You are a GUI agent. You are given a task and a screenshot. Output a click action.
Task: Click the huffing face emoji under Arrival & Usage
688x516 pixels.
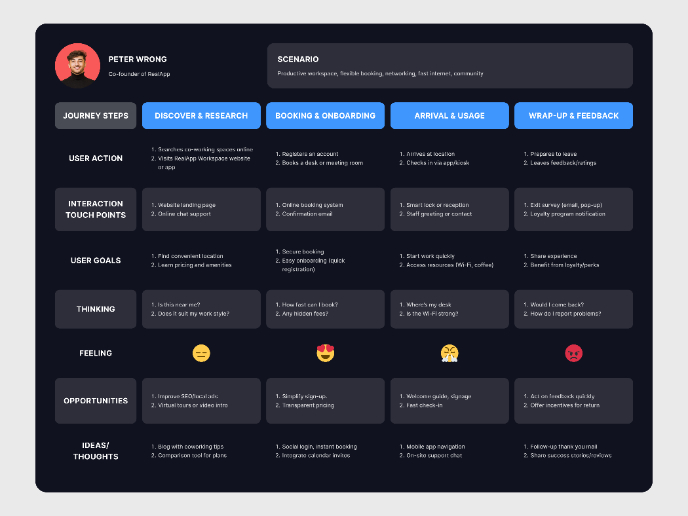click(x=449, y=353)
